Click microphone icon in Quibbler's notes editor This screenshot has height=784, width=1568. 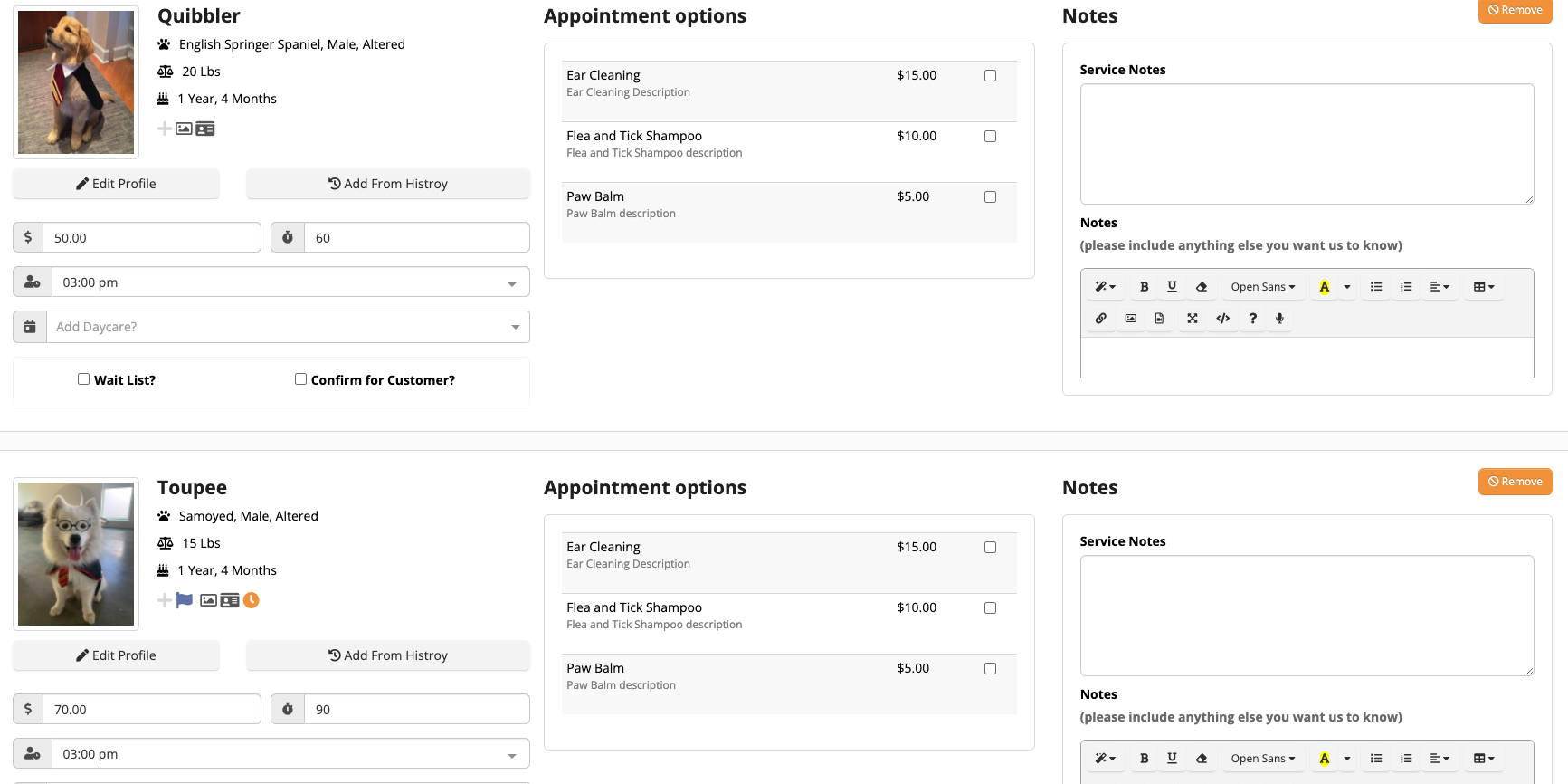[1279, 319]
